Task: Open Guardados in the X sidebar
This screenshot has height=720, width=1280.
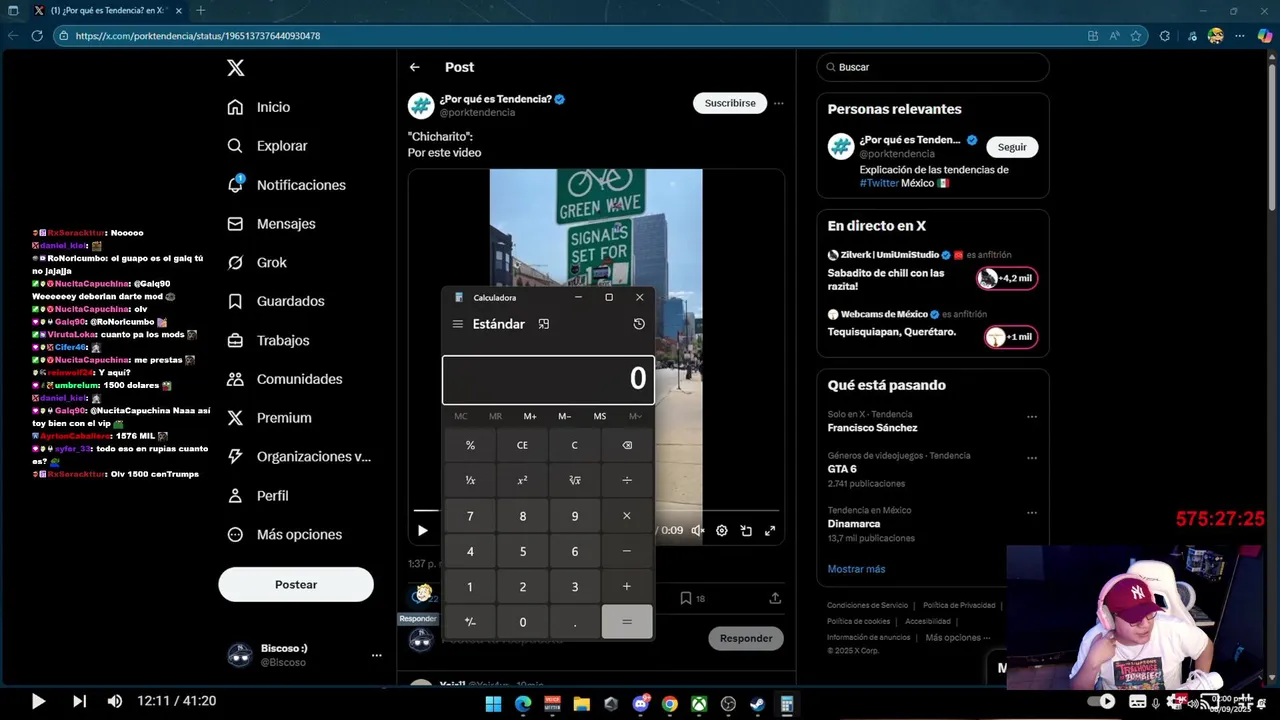Action: pyautogui.click(x=276, y=301)
